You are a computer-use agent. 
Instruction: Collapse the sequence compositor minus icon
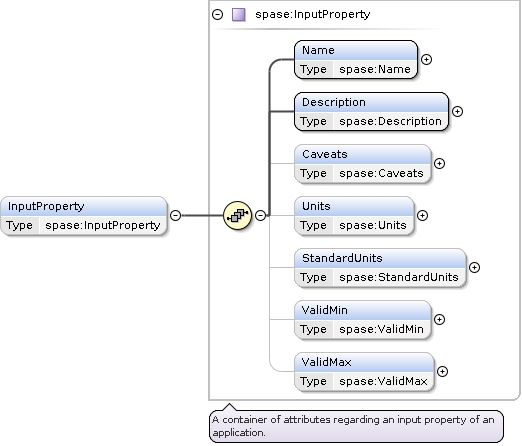coord(260,215)
